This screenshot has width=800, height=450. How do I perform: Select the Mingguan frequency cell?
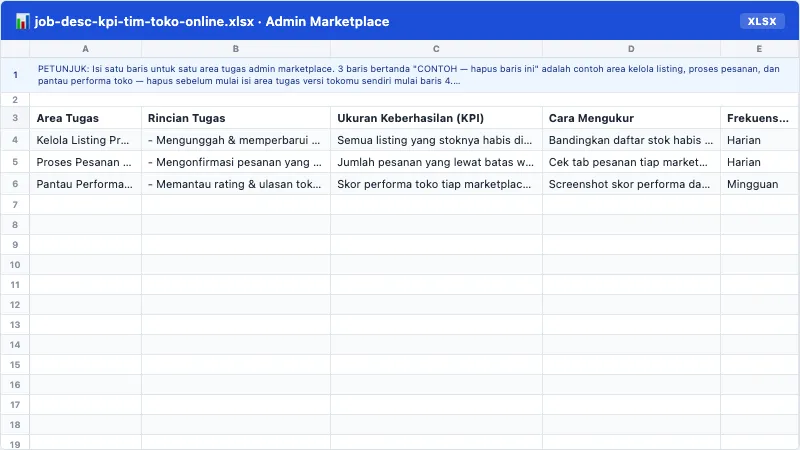click(760, 184)
